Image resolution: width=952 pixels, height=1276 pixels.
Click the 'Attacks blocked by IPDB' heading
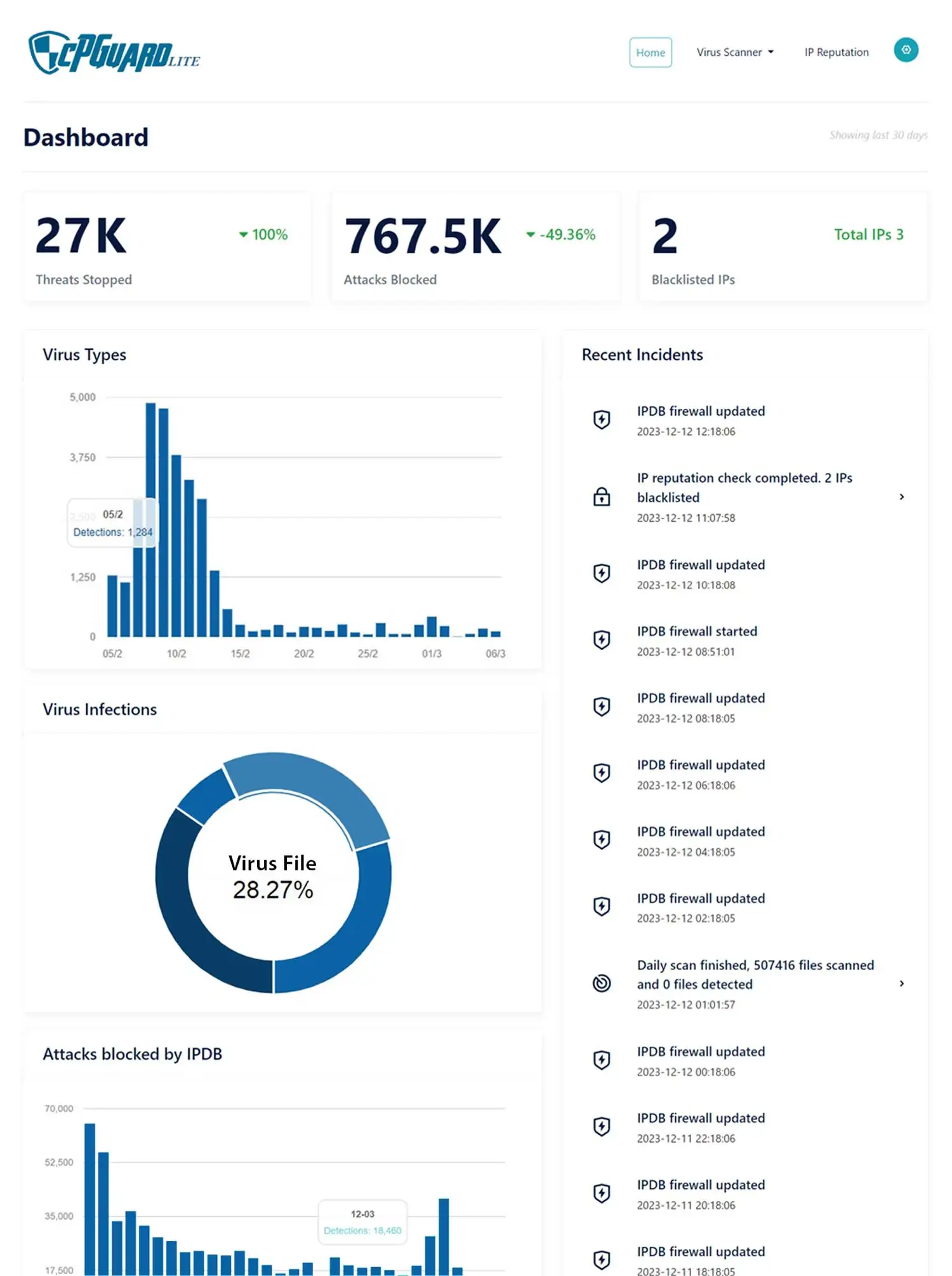[x=133, y=1054]
